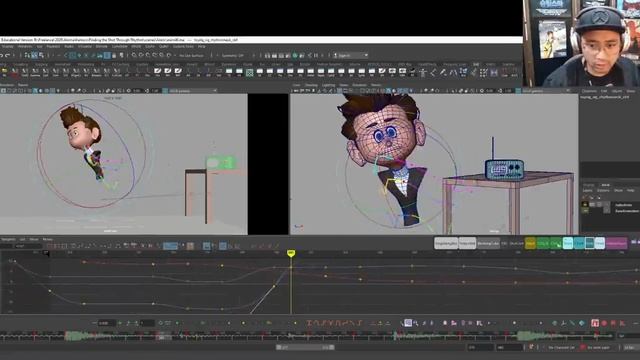Click the yellow folder icon at the shelf start

click(x=4, y=72)
